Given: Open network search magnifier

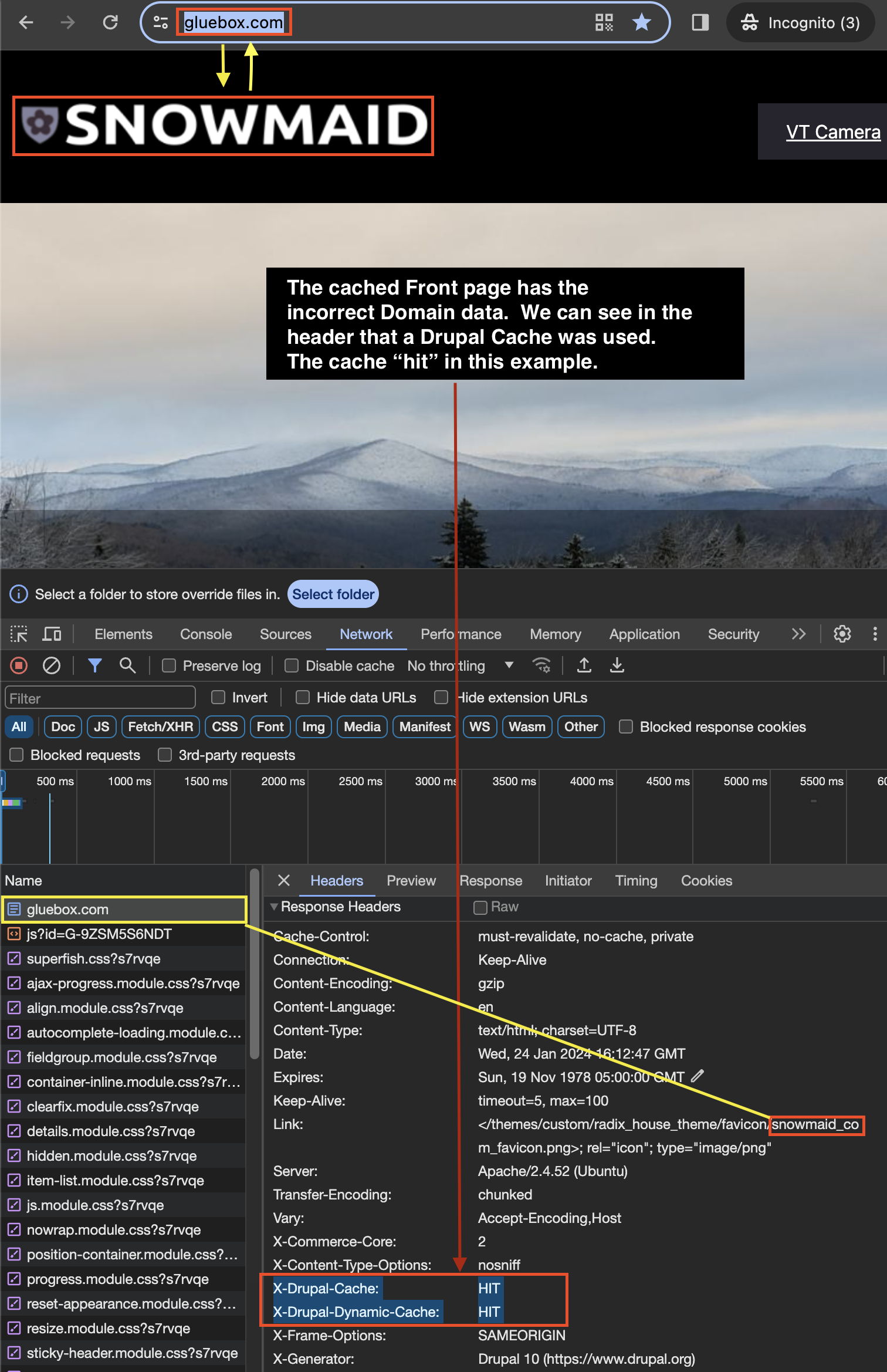Looking at the screenshot, I should [x=127, y=665].
